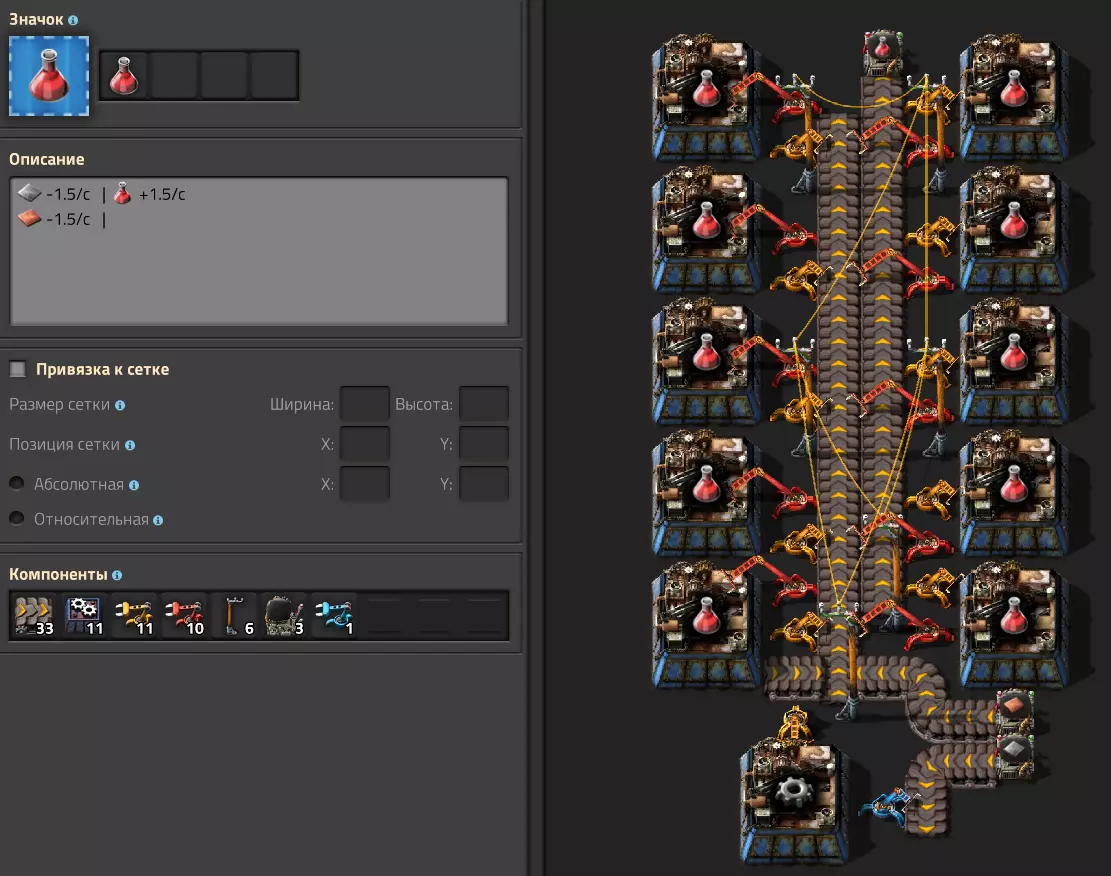Click the second empty icon slot
This screenshot has width=1111, height=876.
point(174,75)
